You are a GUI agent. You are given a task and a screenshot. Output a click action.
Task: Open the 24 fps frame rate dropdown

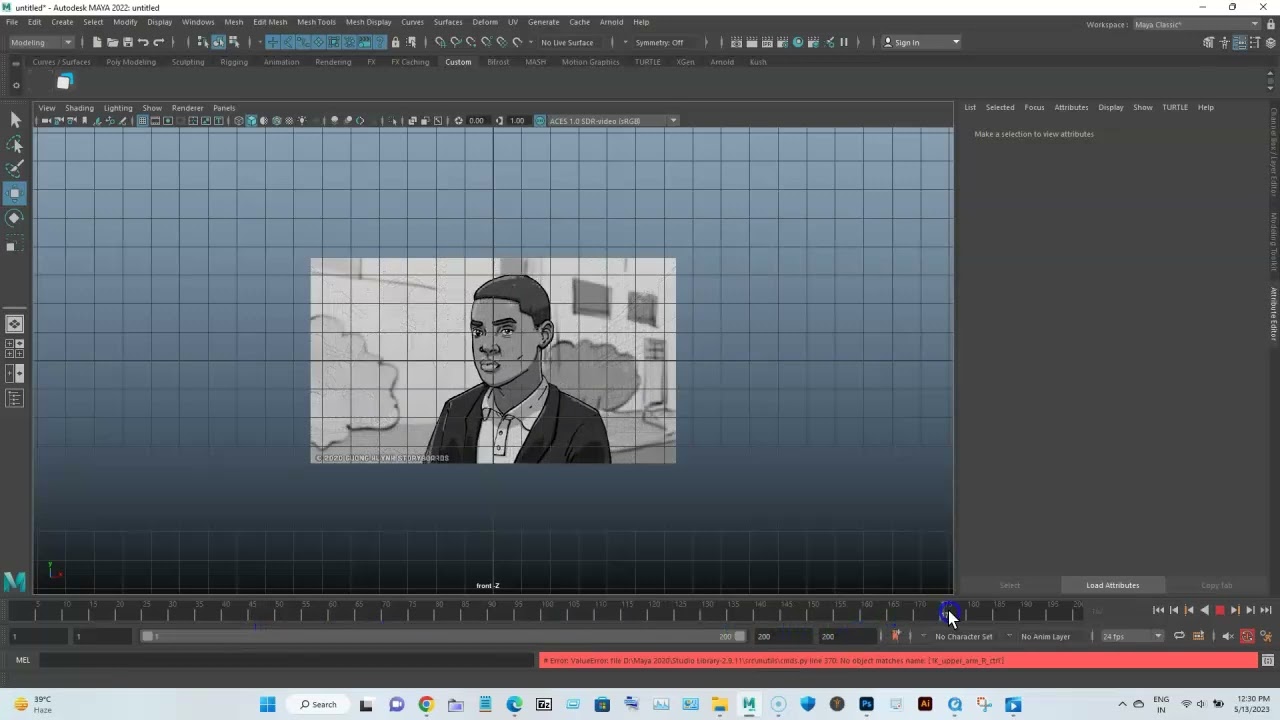click(x=1132, y=636)
